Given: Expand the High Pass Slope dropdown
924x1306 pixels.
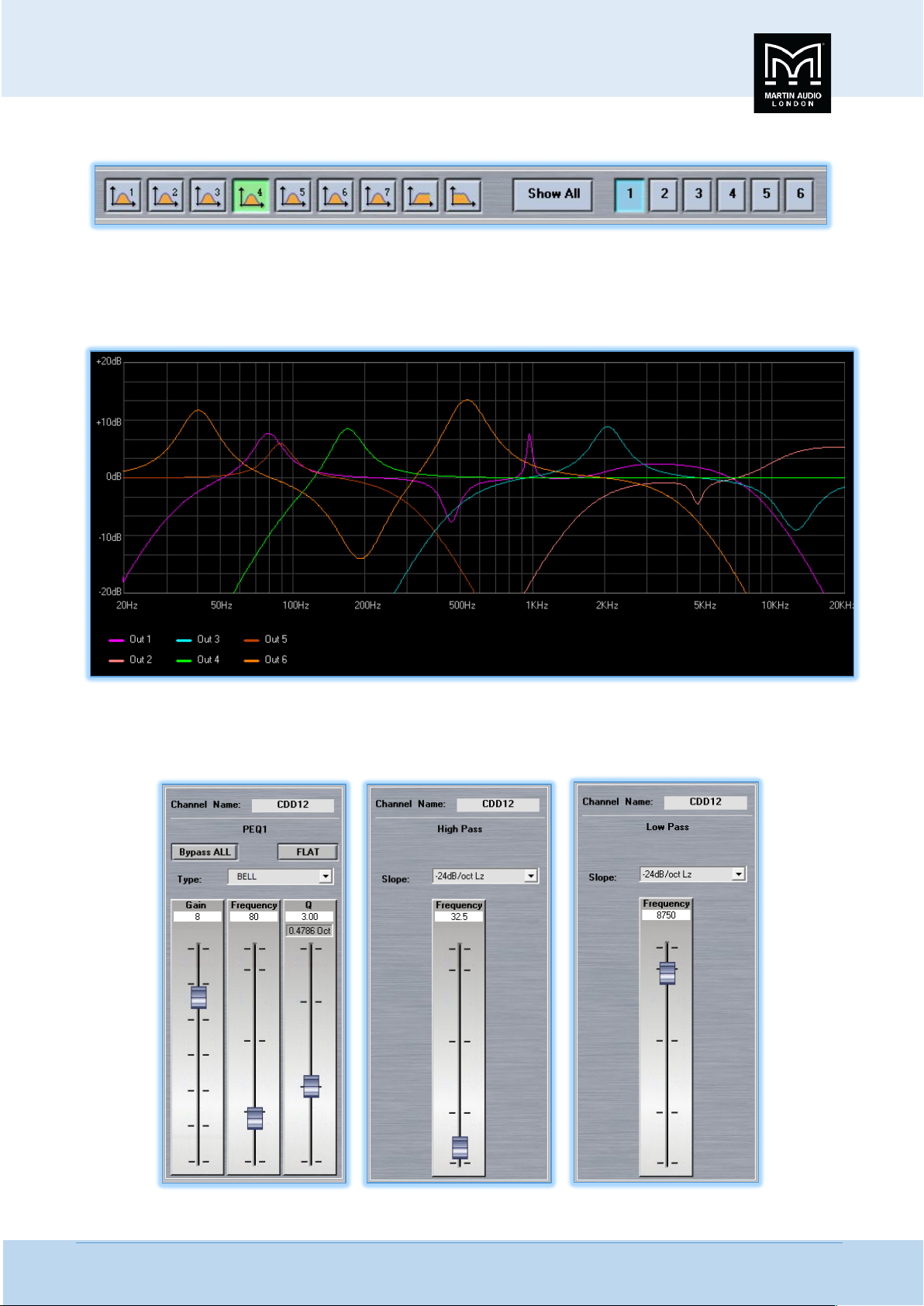Looking at the screenshot, I should (531, 876).
